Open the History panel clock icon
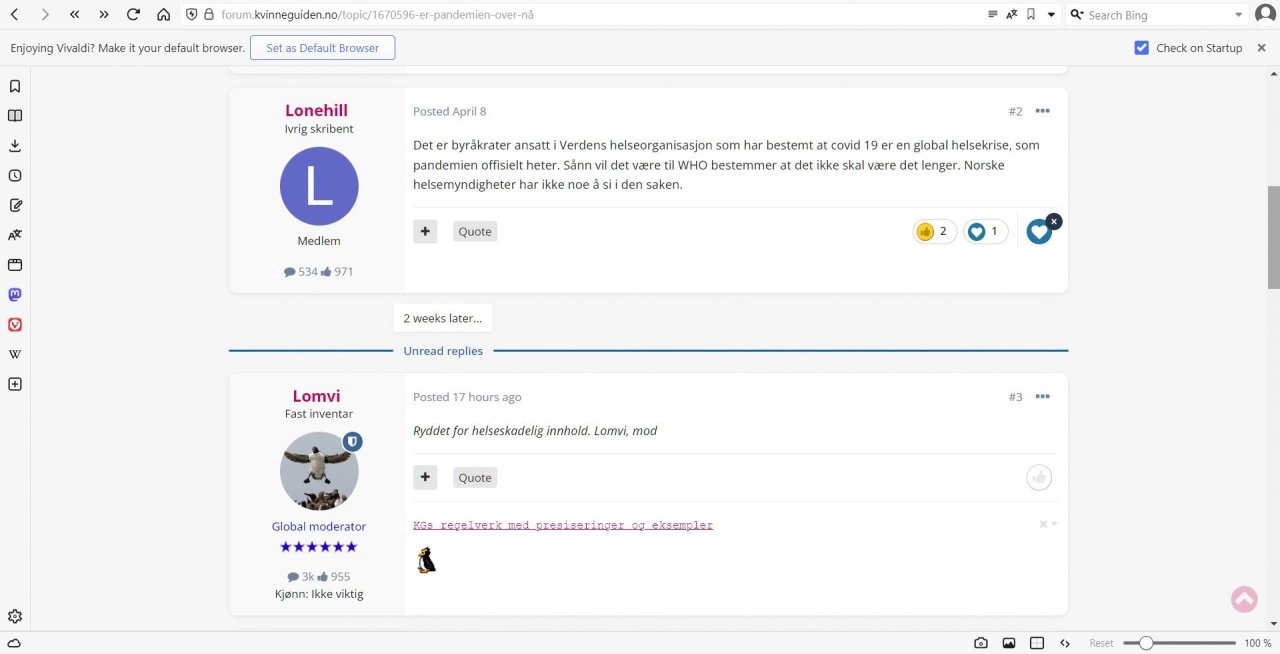 point(15,175)
